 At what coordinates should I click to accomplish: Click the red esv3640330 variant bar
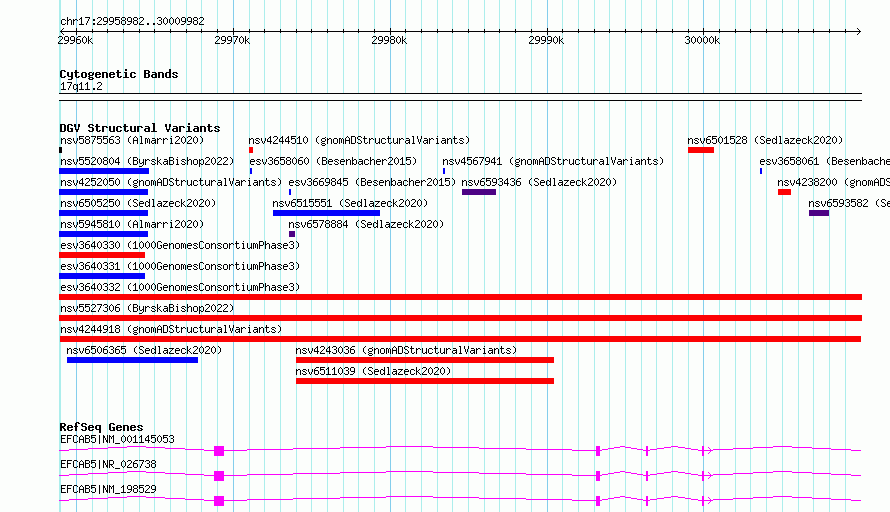(102, 255)
